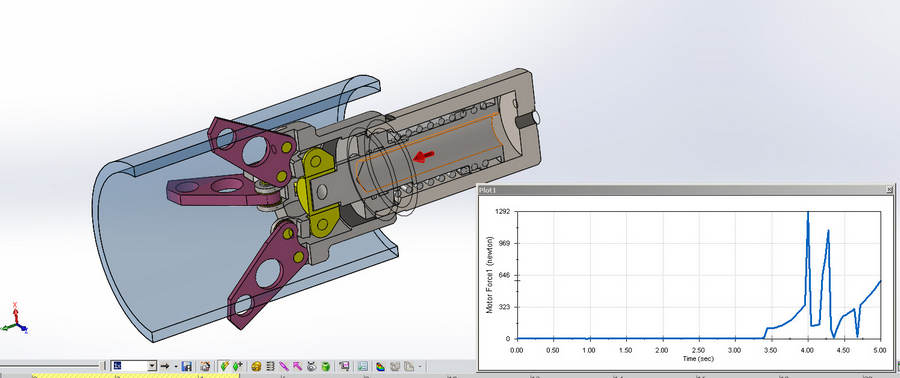Add a motor using the orange motor icon

[x=257, y=366]
